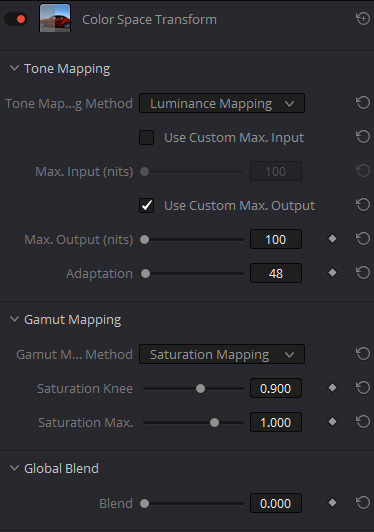Add a keyframe for Blend
Image resolution: width=374 pixels, height=532 pixels.
(333, 503)
